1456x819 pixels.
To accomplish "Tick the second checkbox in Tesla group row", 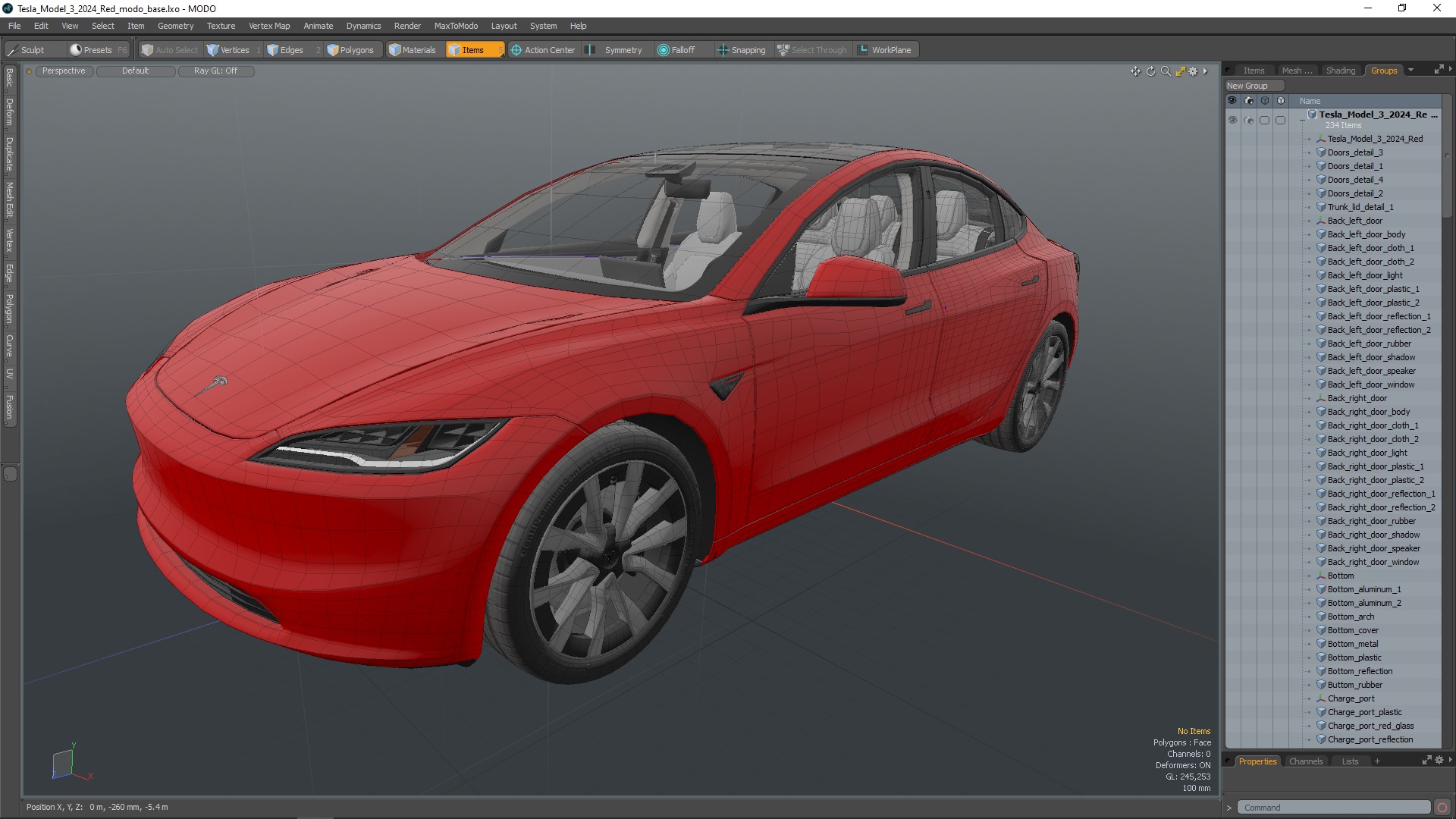I will 1281,120.
